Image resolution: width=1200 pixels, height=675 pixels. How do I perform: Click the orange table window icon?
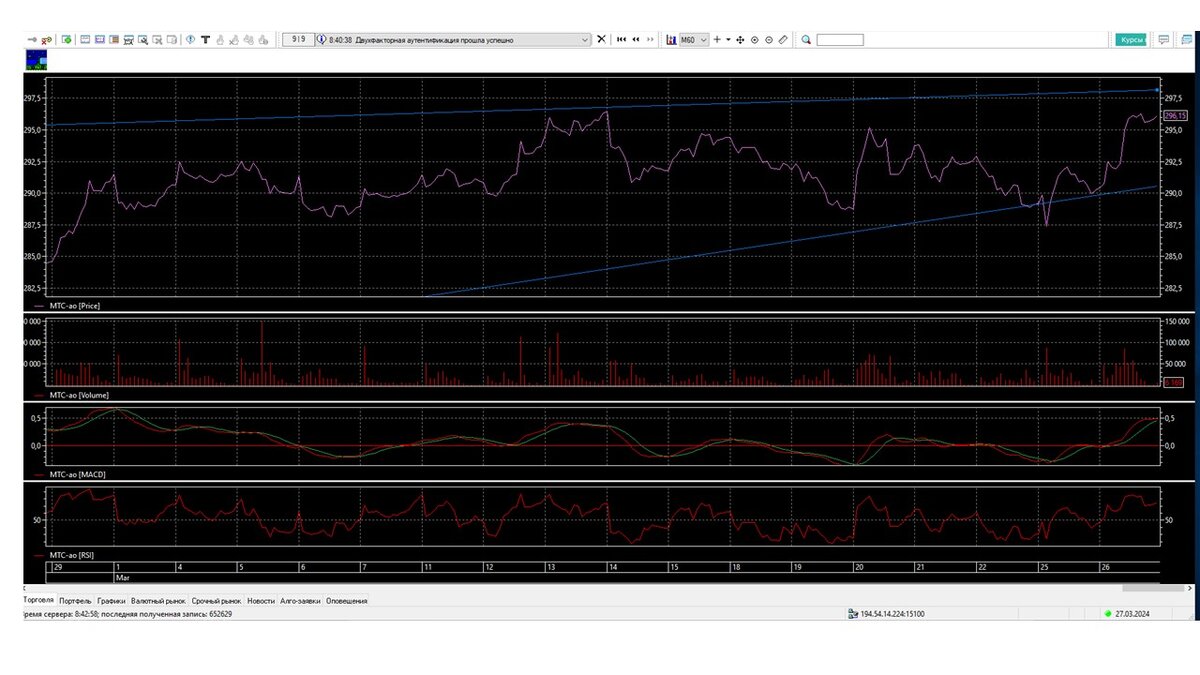tap(114, 40)
